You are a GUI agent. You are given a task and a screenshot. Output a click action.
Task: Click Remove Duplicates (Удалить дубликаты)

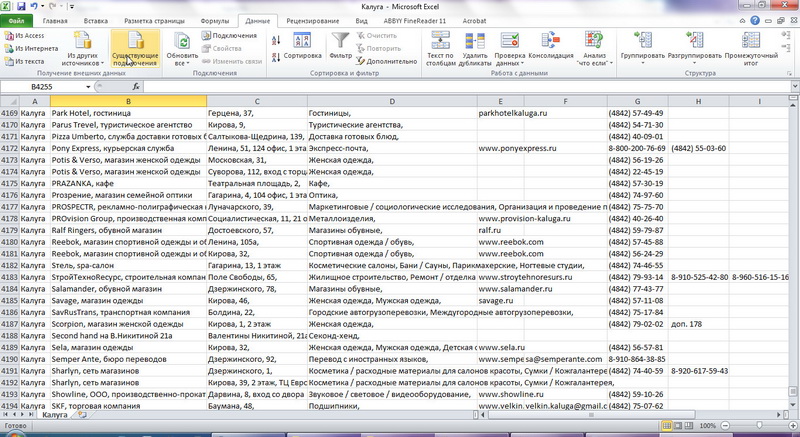click(x=475, y=48)
